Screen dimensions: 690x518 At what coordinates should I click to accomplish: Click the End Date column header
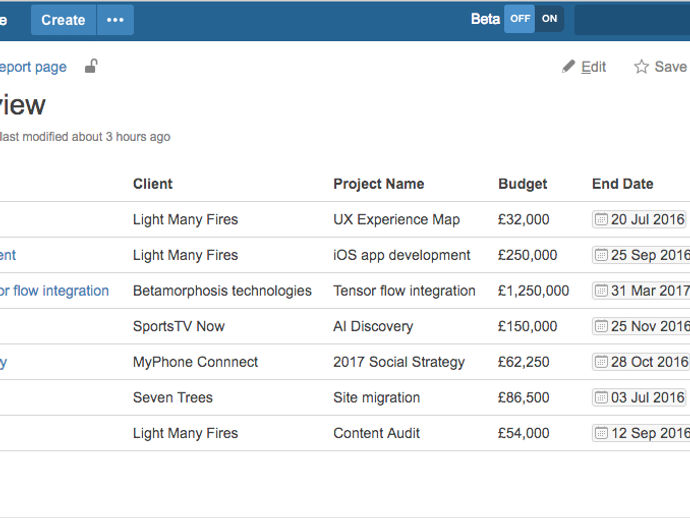tap(622, 184)
